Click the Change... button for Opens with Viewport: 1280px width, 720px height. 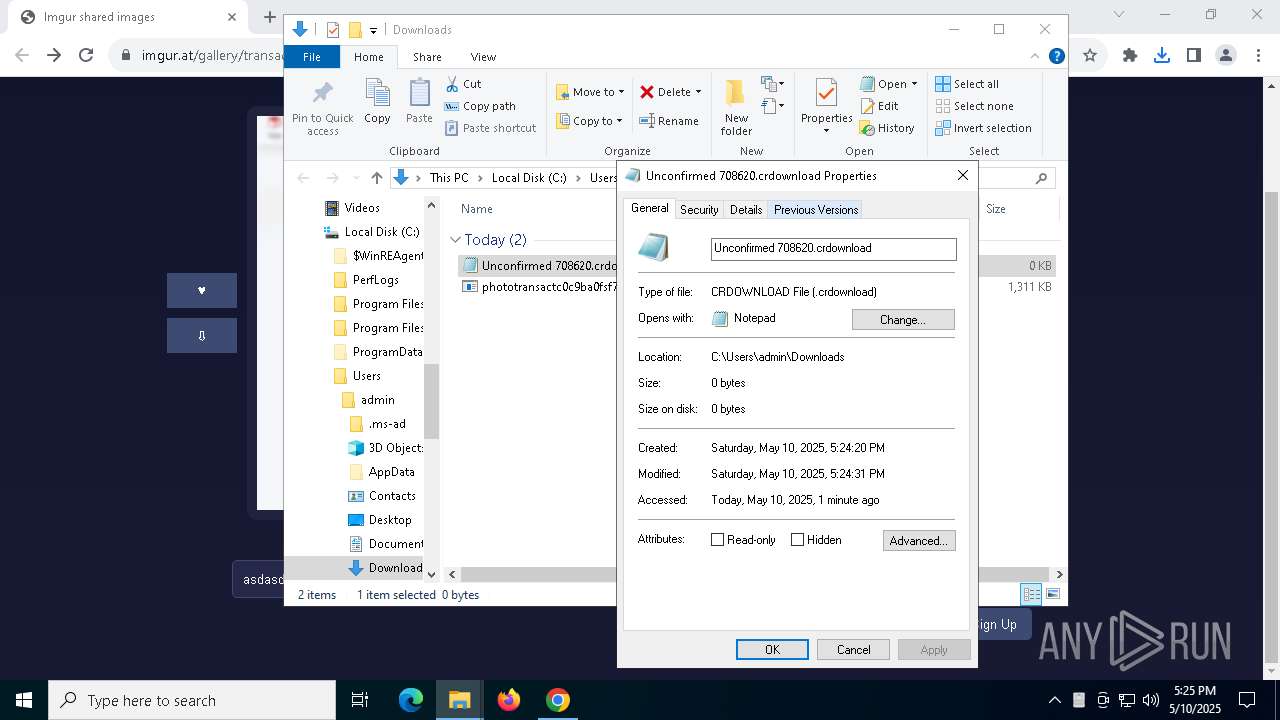(903, 319)
